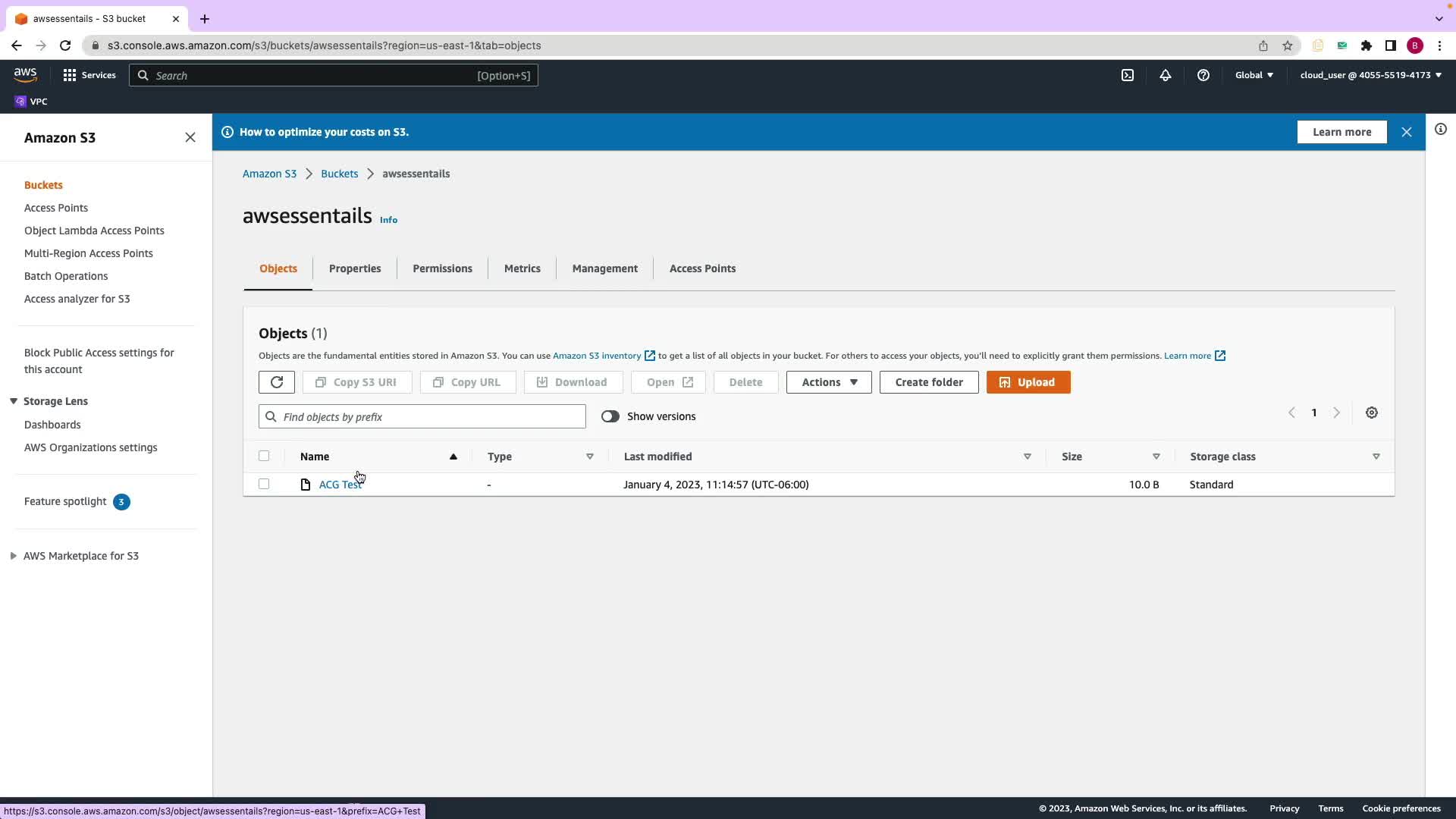This screenshot has height=819, width=1456.
Task: Click the AWS logo home icon
Action: click(25, 74)
